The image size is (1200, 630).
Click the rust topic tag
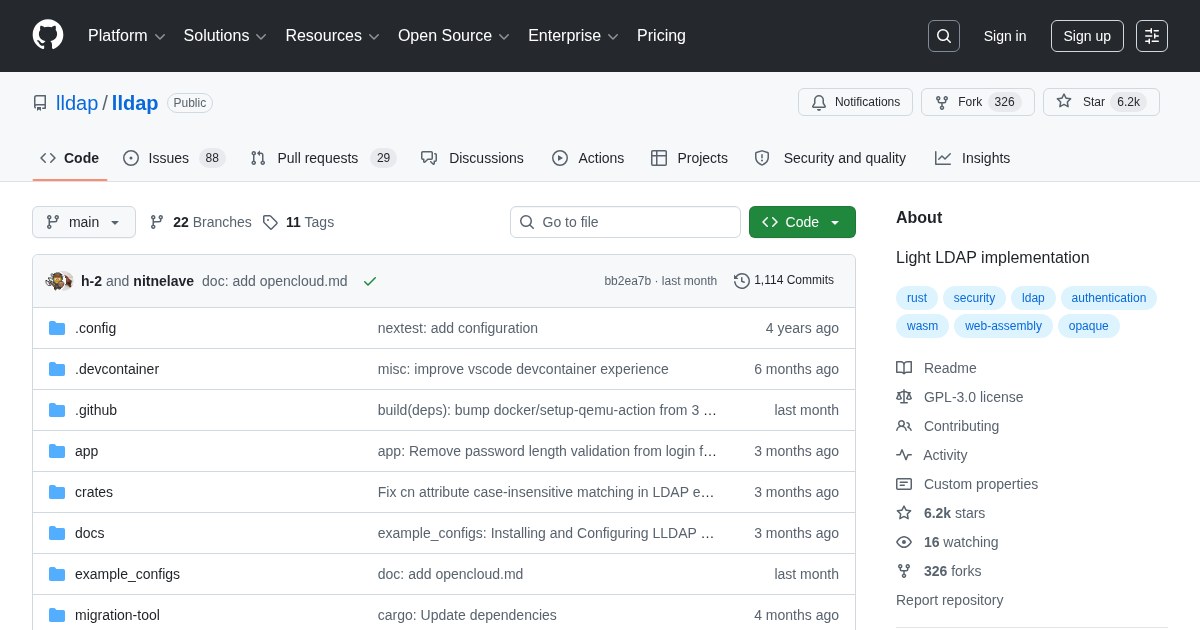[916, 298]
